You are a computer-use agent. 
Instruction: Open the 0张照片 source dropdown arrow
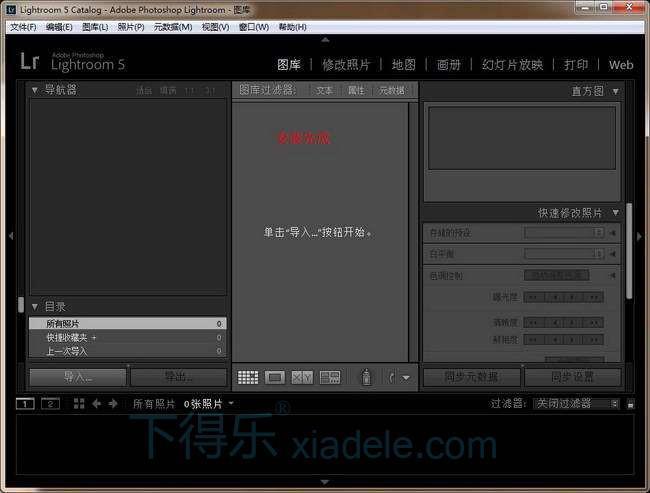231,403
